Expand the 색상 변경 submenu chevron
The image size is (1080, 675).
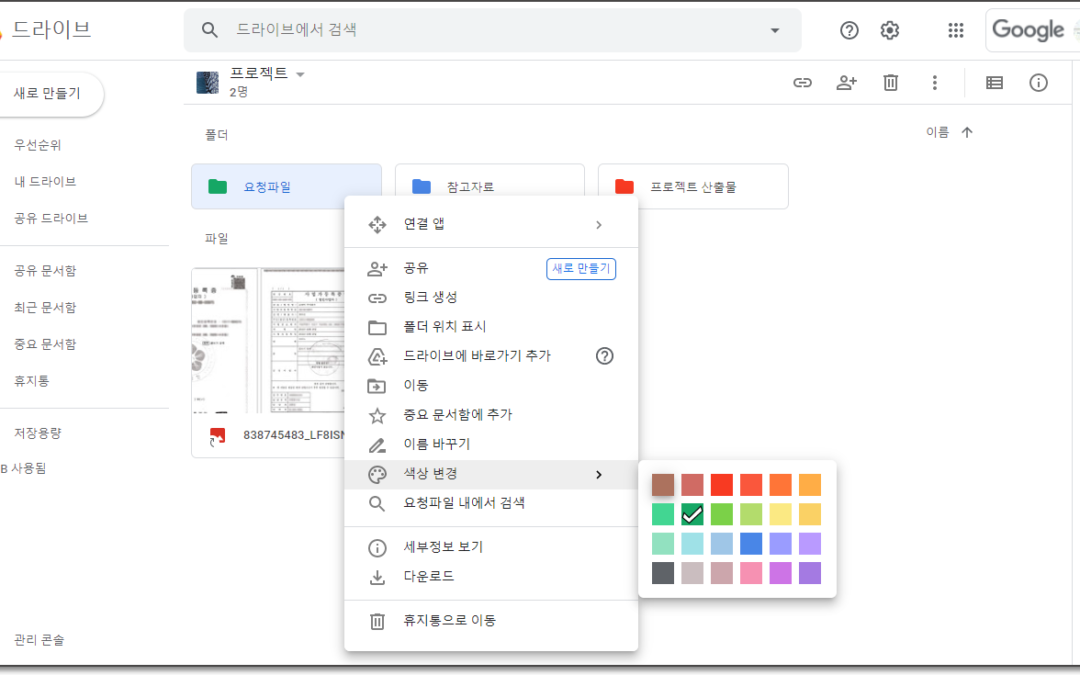(599, 475)
